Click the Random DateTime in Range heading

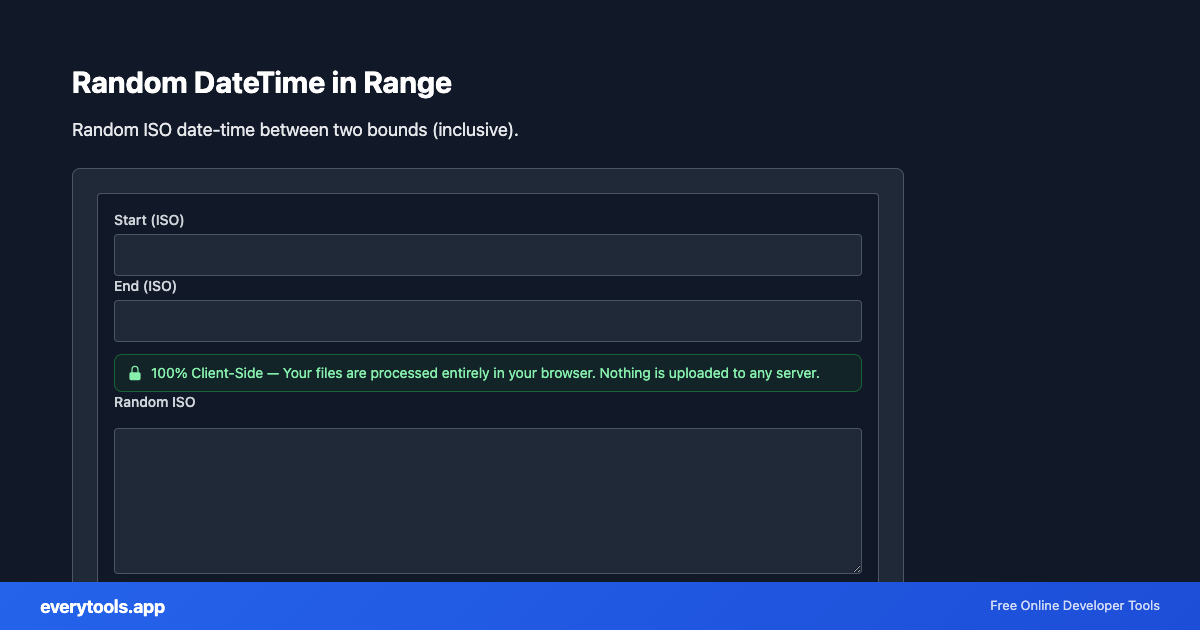click(x=261, y=83)
